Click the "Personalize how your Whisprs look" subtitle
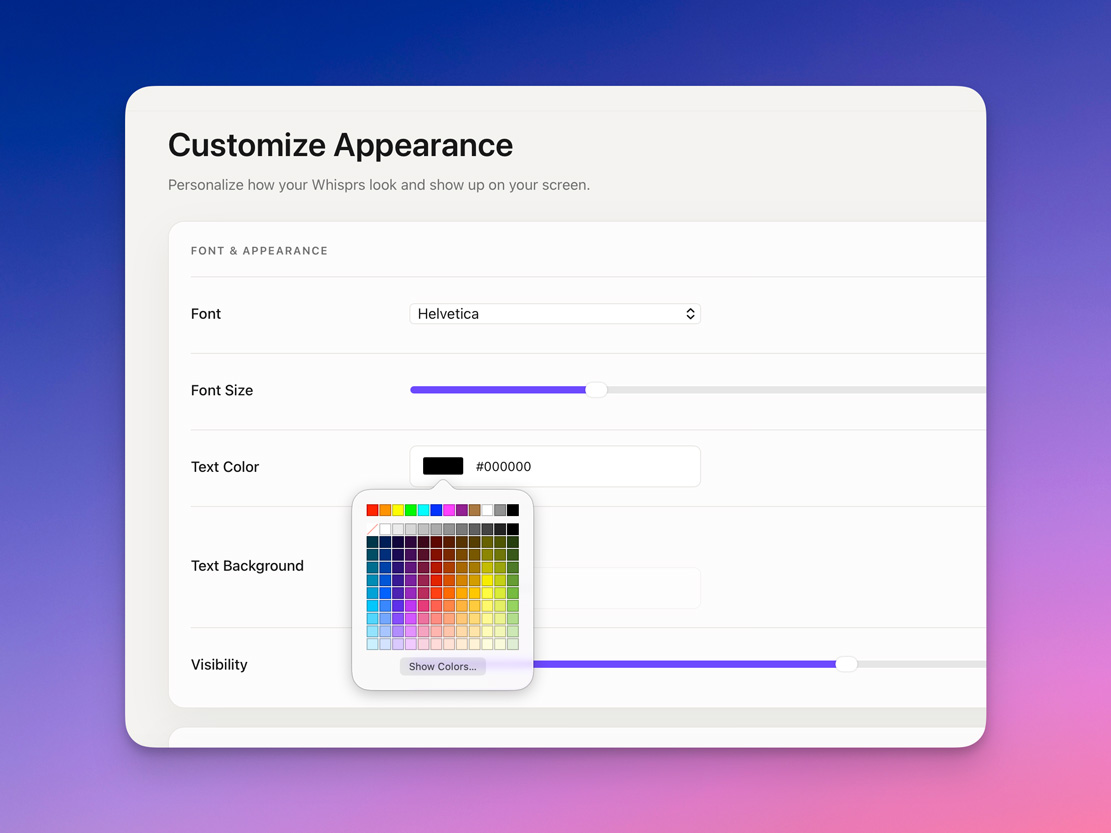Viewport: 1111px width, 833px height. (379, 185)
